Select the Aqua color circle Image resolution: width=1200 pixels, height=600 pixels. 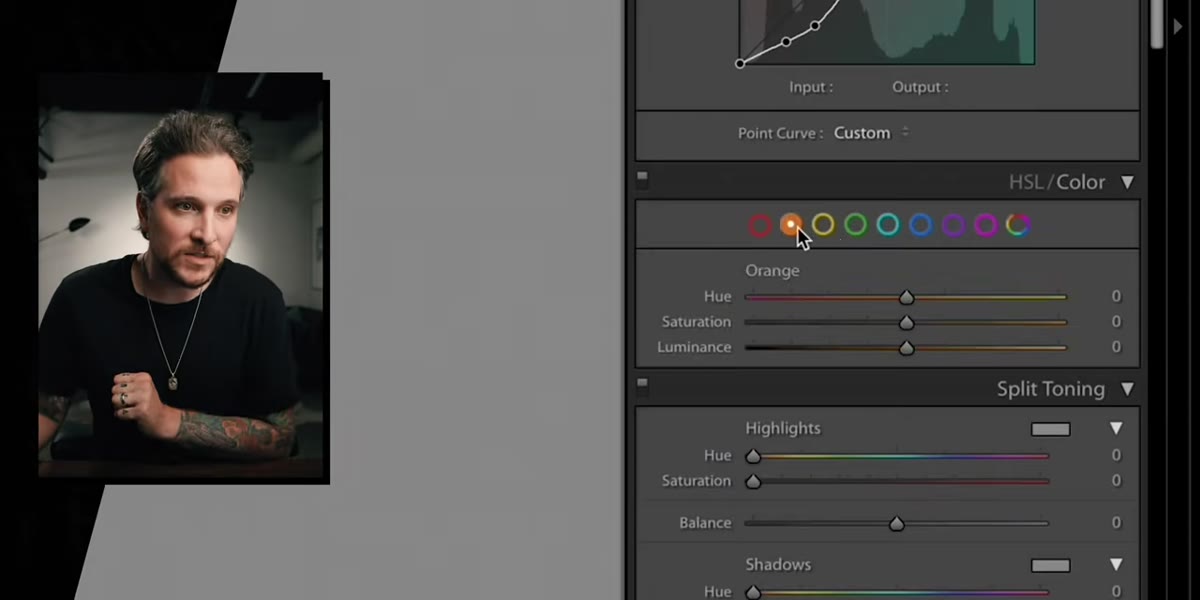point(888,225)
